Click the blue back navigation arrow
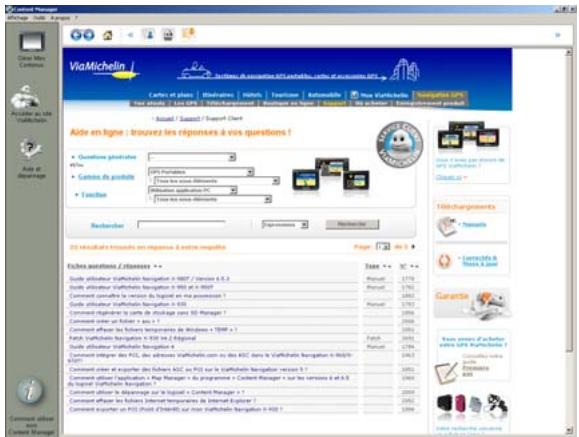The width and height of the screenshot is (579, 437). 76,35
